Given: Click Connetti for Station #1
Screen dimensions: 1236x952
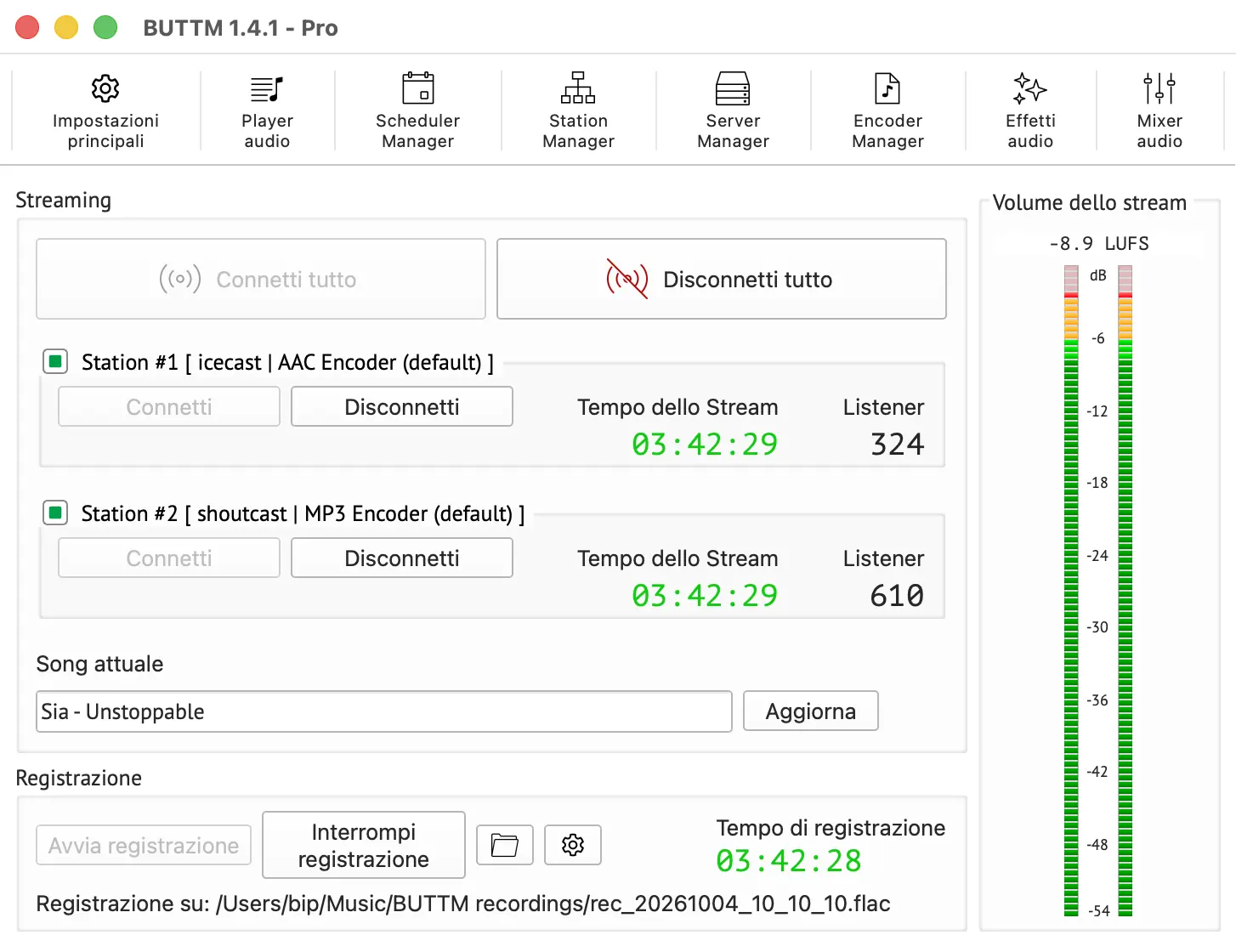Looking at the screenshot, I should pos(169,406).
